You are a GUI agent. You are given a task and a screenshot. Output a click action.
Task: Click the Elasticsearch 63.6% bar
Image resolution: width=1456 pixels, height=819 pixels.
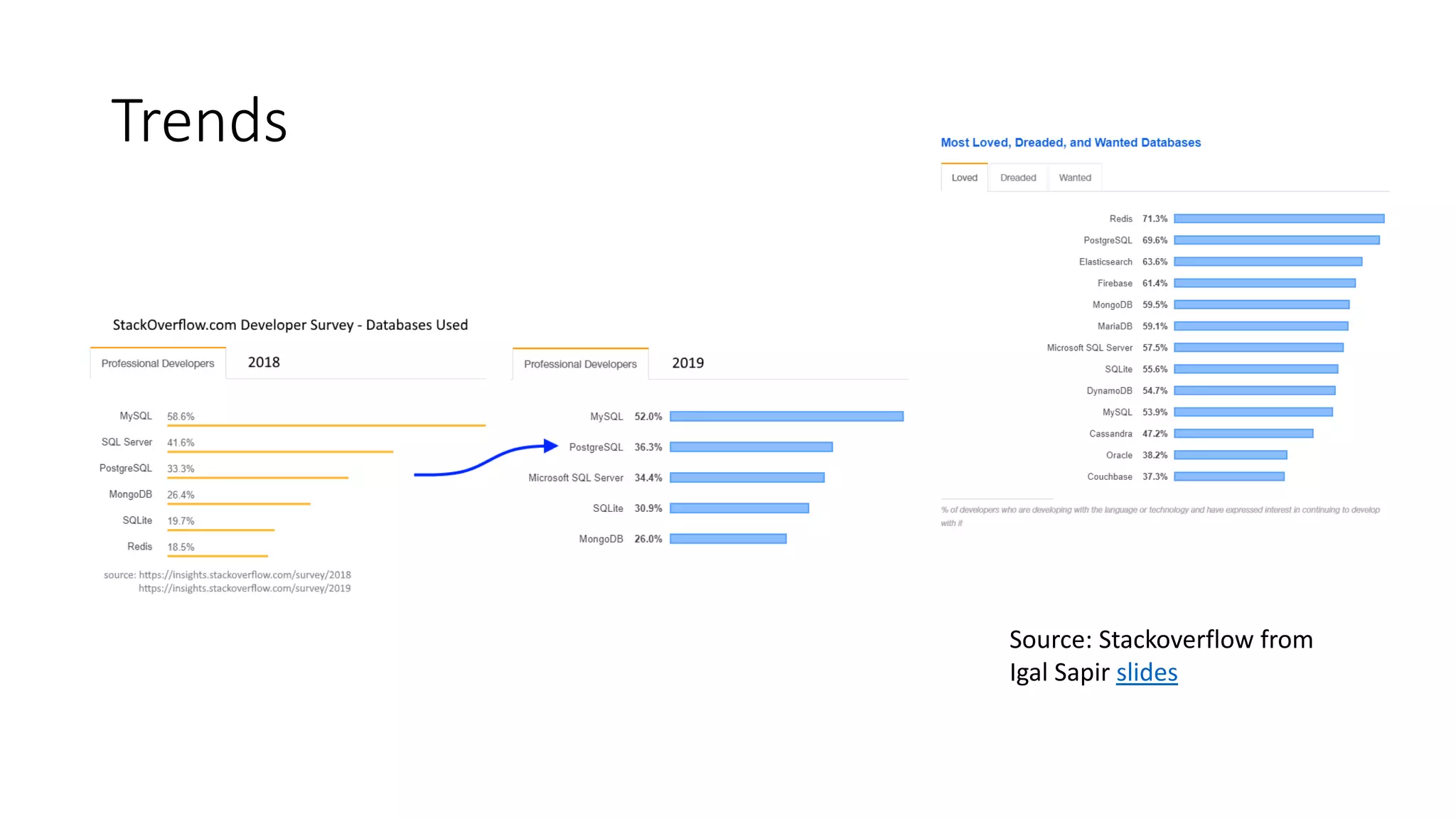click(1268, 262)
